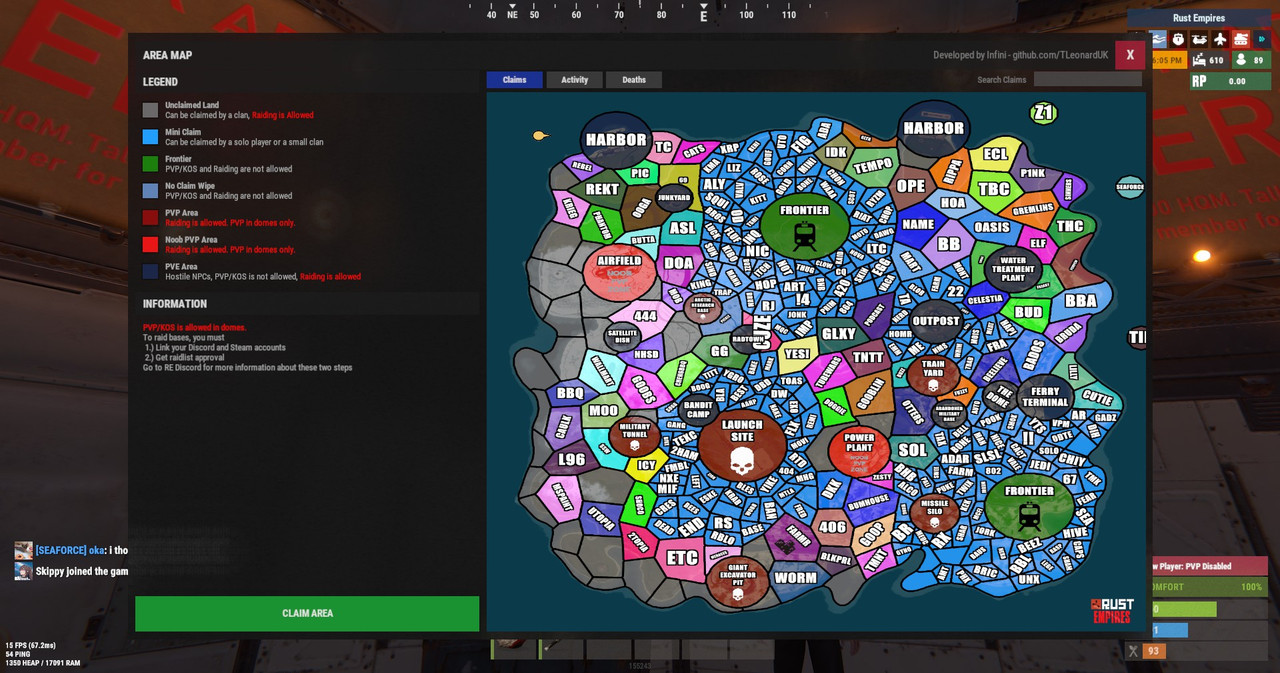Click the red tank event icon

[x=1241, y=39]
